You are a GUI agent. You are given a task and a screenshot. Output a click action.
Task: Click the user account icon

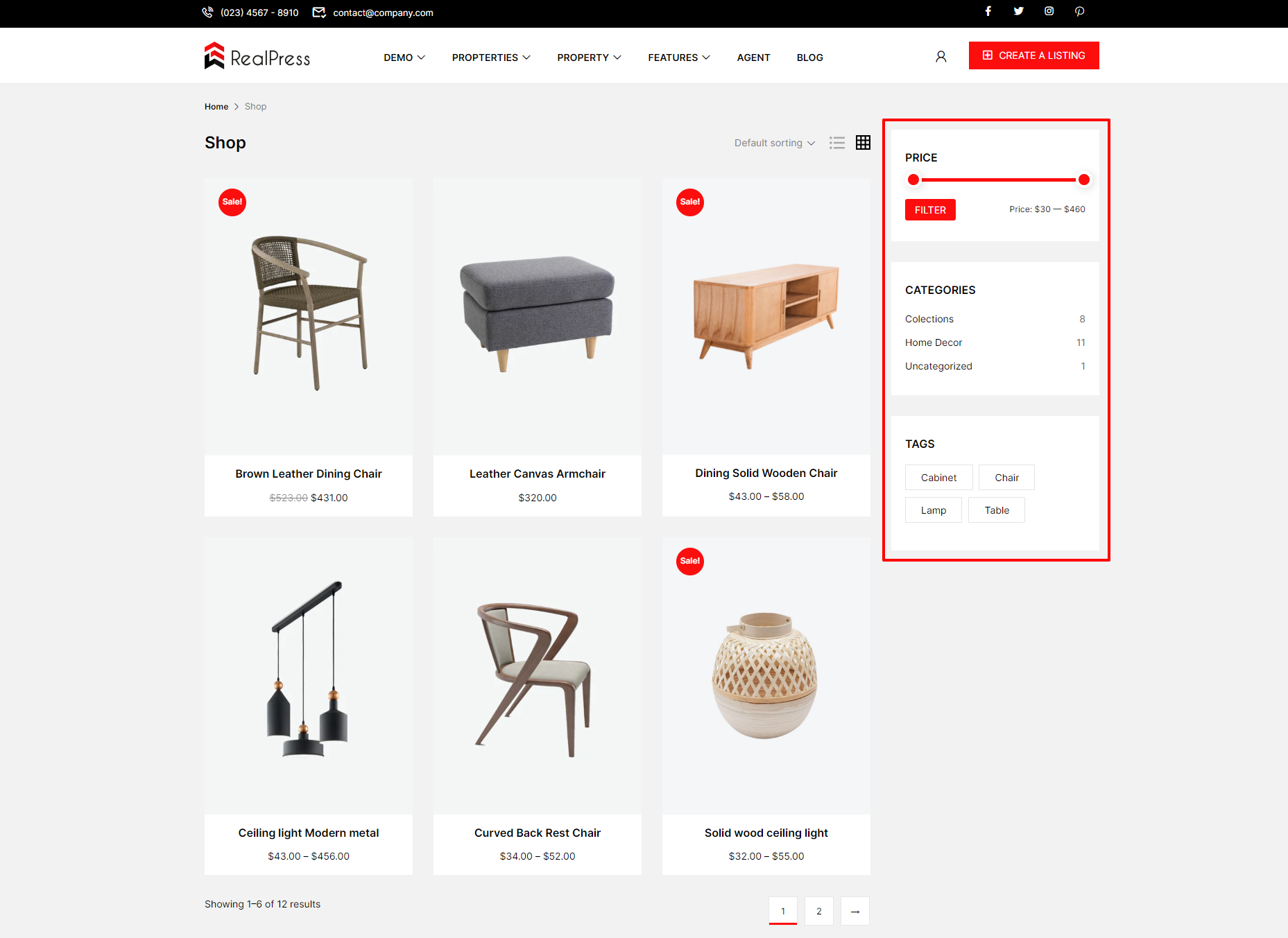tap(941, 57)
